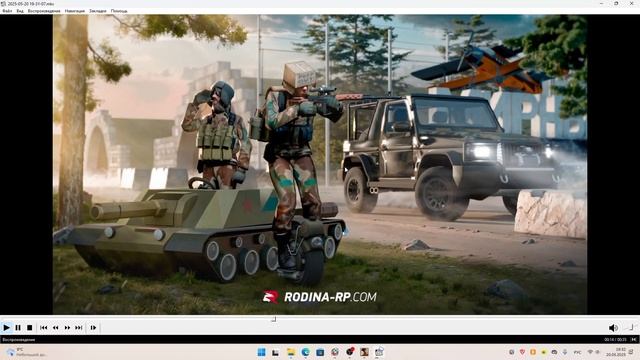Viewport: 640px width, 360px height.
Task: Skip to the next file
Action: 79,328
